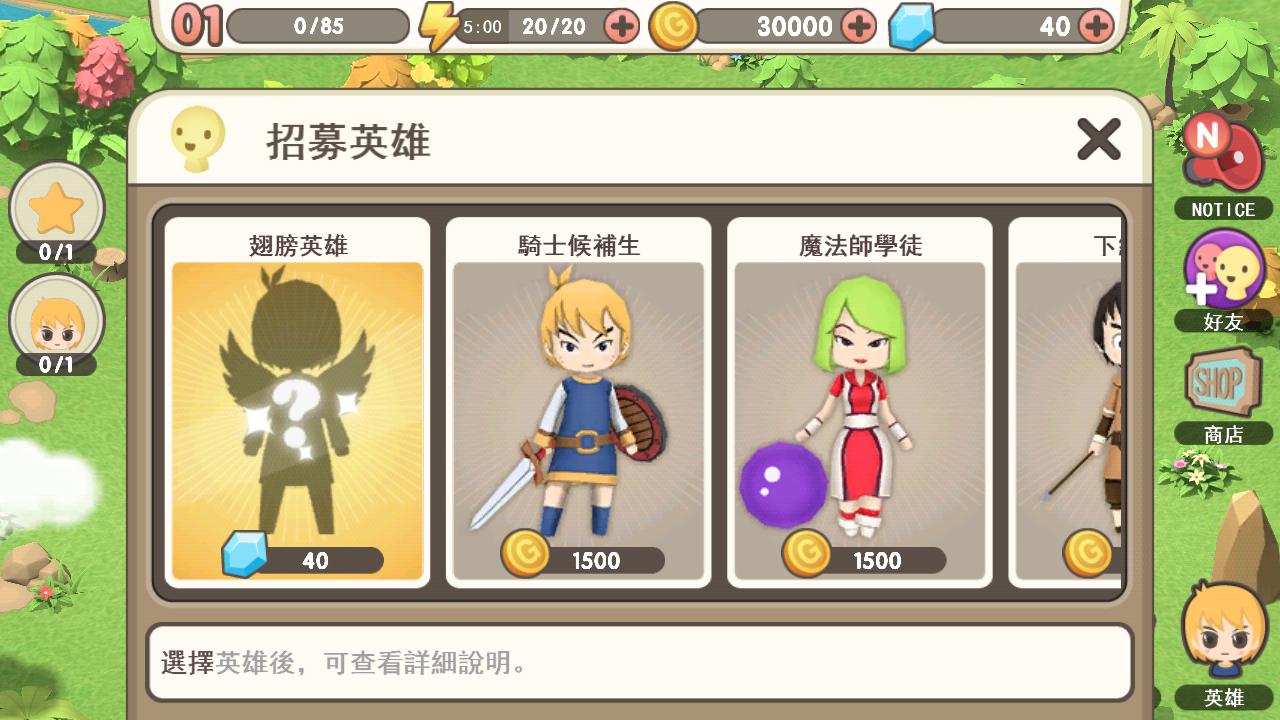This screenshot has height=720, width=1280.
Task: Add energy with the plus next to 20/20
Action: point(622,26)
